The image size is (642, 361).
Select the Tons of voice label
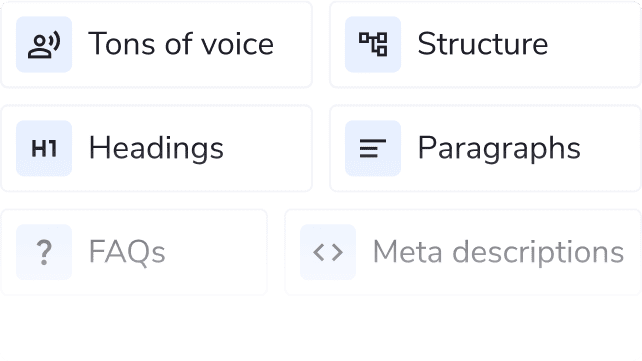(181, 44)
